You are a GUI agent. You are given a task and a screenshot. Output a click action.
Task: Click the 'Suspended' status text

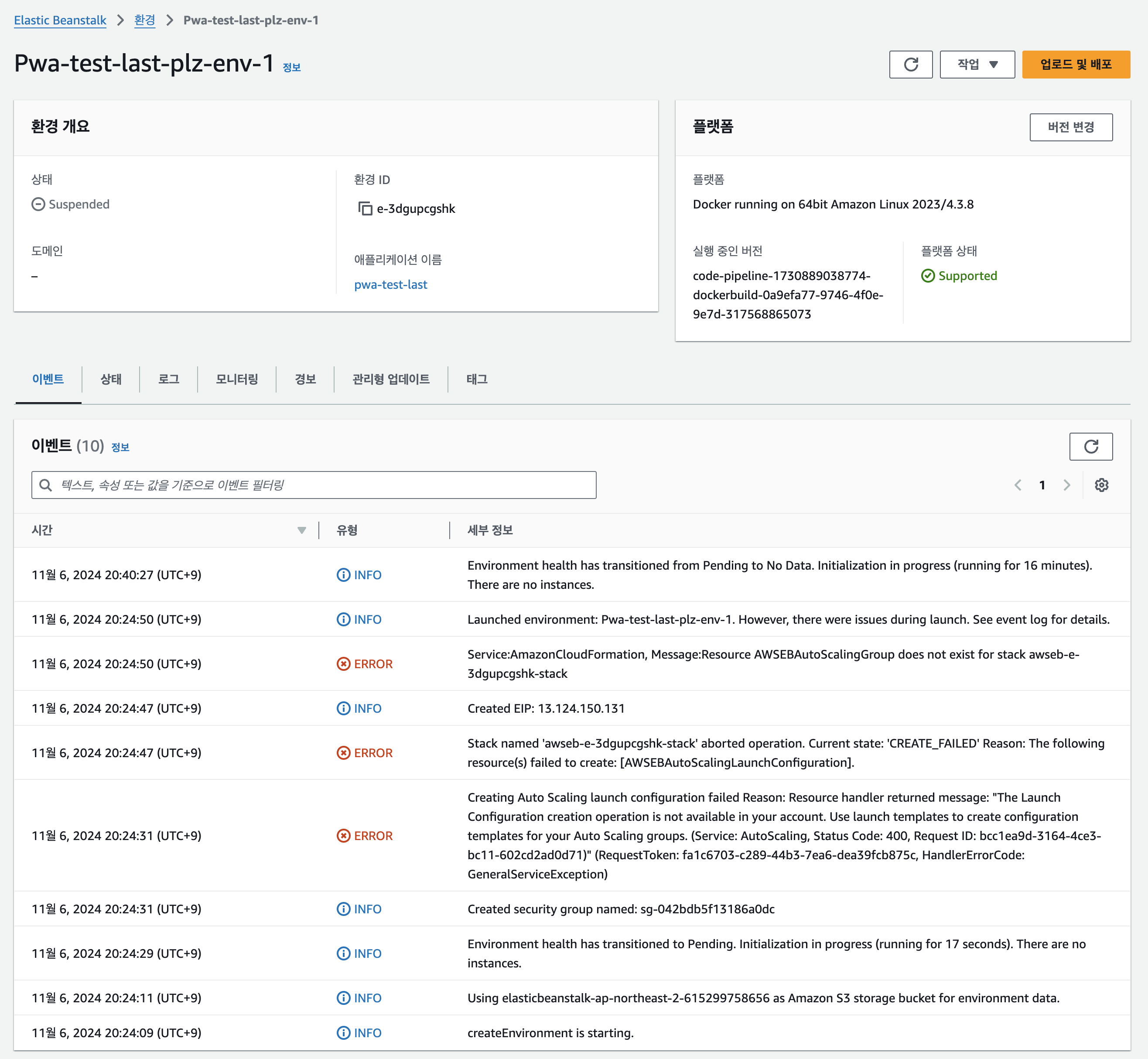pos(79,204)
